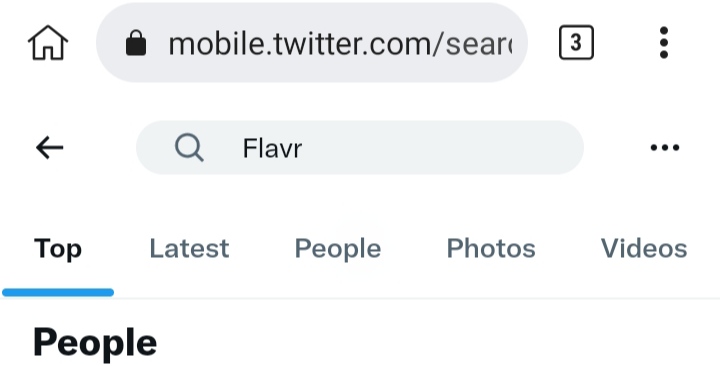Open the tab switcher showing 3 tabs
The width and height of the screenshot is (720, 366).
[576, 43]
